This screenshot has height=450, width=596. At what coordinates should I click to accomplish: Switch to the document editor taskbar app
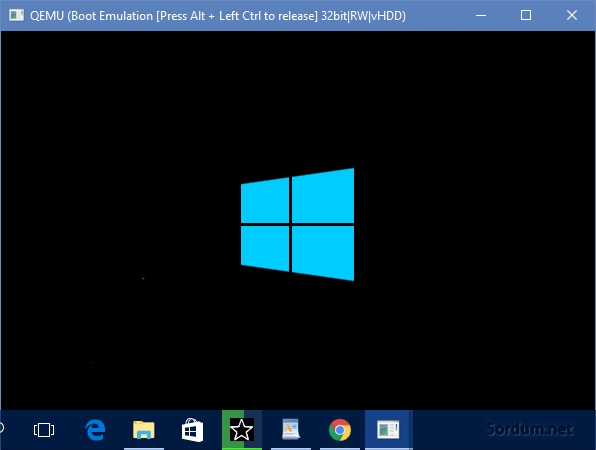click(x=291, y=430)
